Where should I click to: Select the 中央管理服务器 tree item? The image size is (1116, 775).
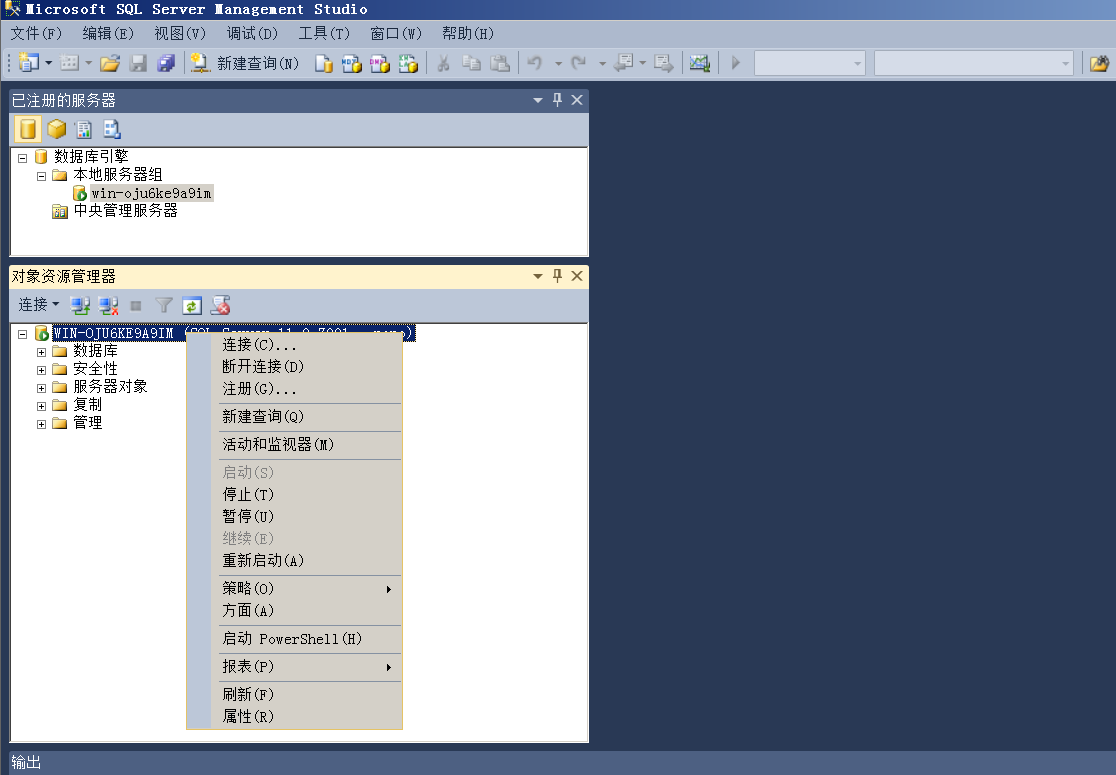coord(125,211)
